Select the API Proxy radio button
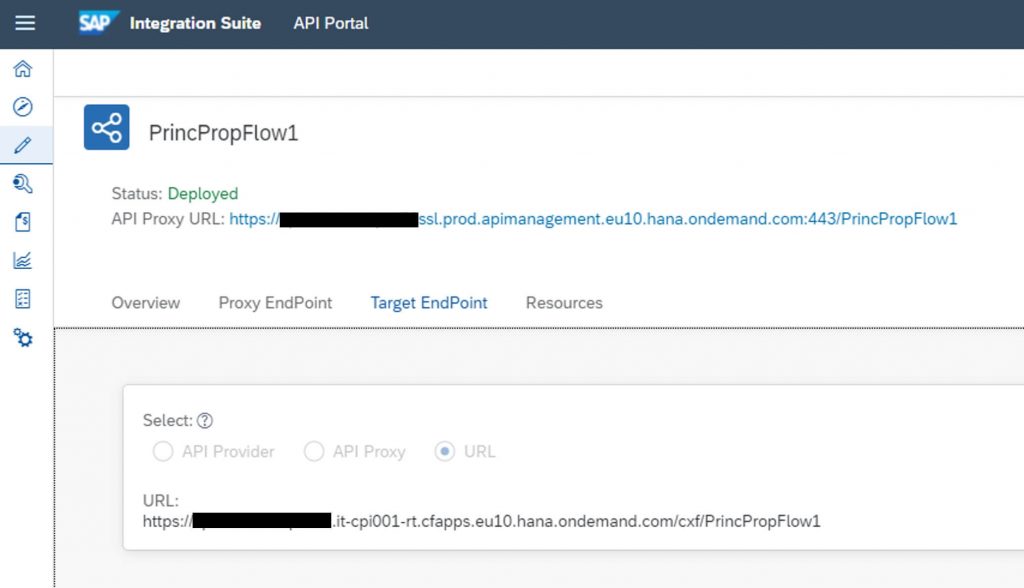1024x588 pixels. click(314, 451)
